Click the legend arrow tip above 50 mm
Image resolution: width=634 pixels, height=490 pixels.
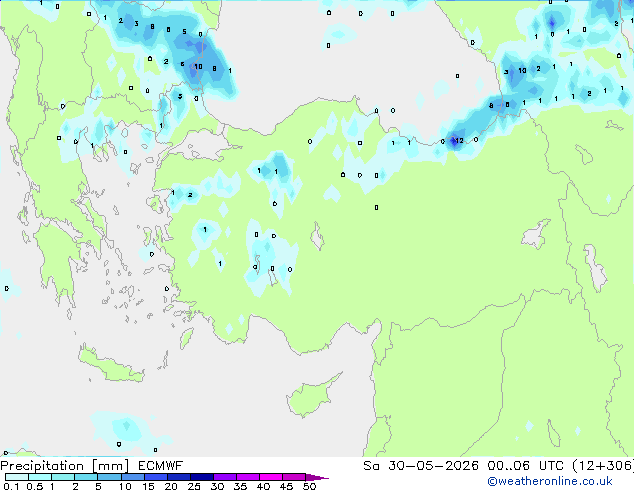pos(318,477)
